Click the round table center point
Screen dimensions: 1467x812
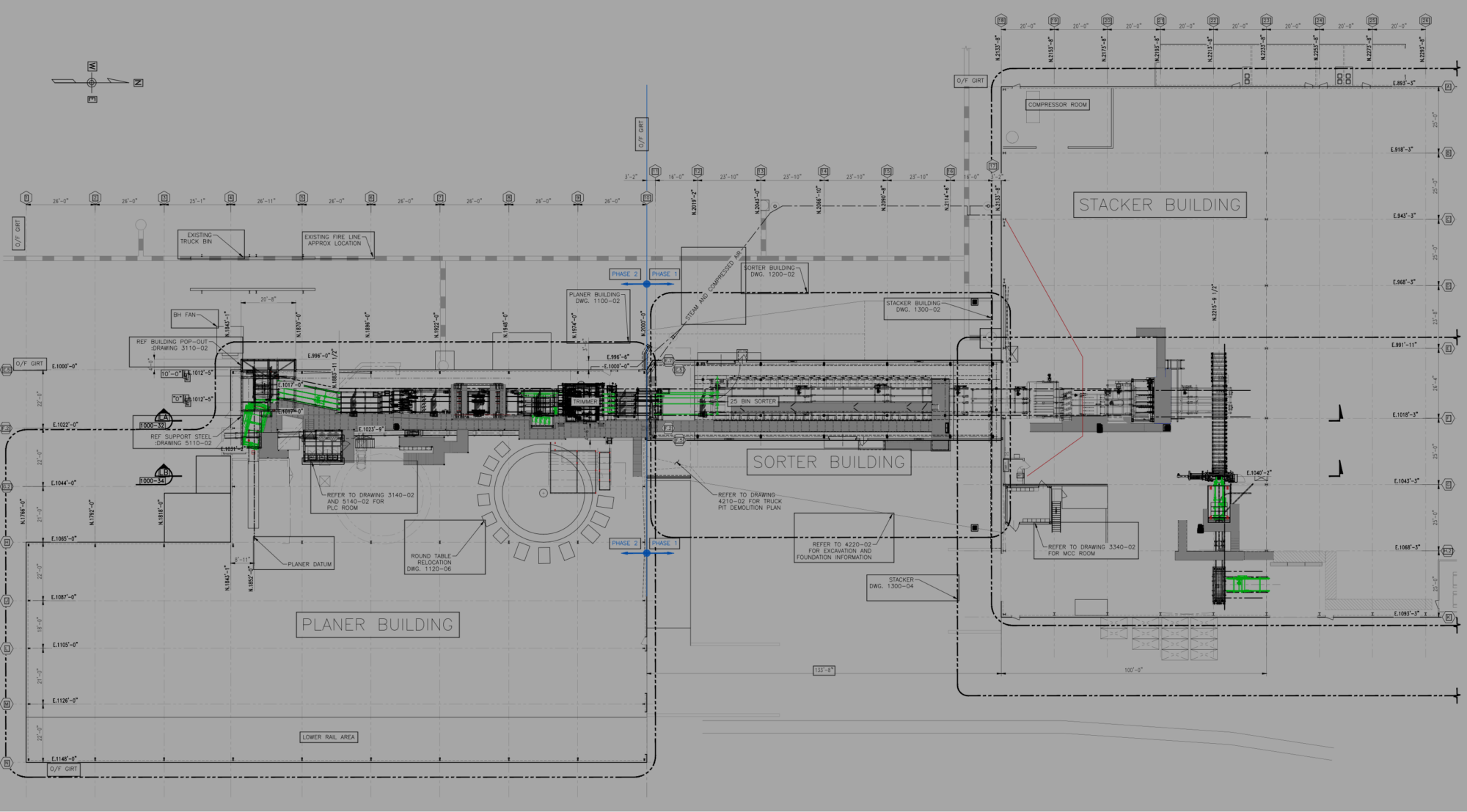[543, 493]
